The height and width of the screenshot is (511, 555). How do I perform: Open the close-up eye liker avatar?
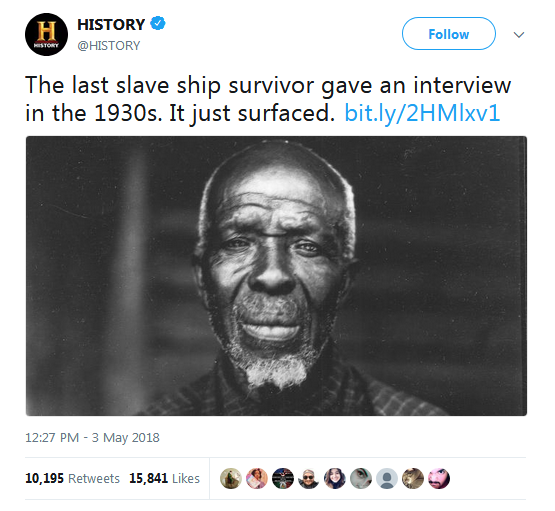(361, 478)
